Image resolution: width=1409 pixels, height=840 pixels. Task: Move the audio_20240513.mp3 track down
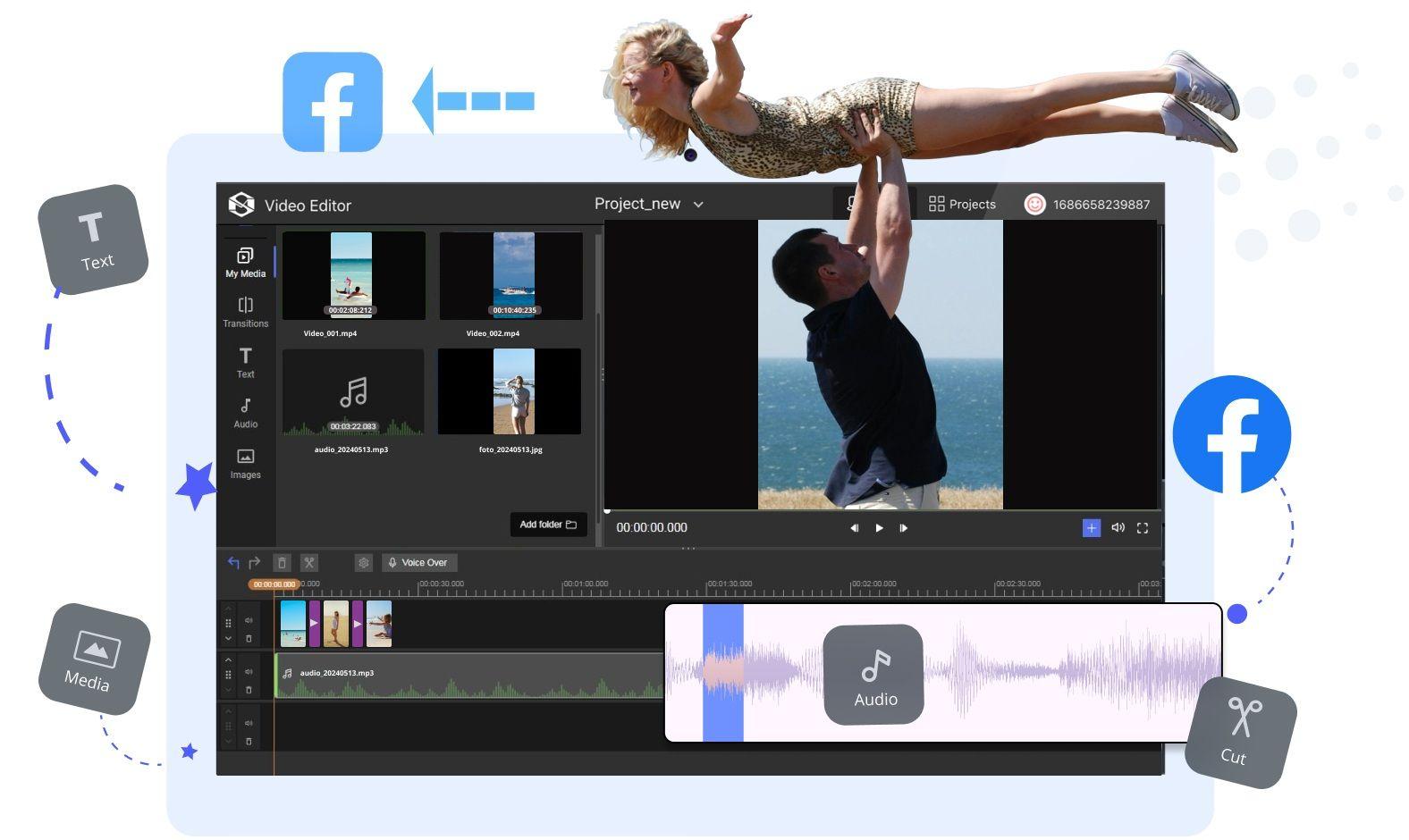[x=228, y=690]
